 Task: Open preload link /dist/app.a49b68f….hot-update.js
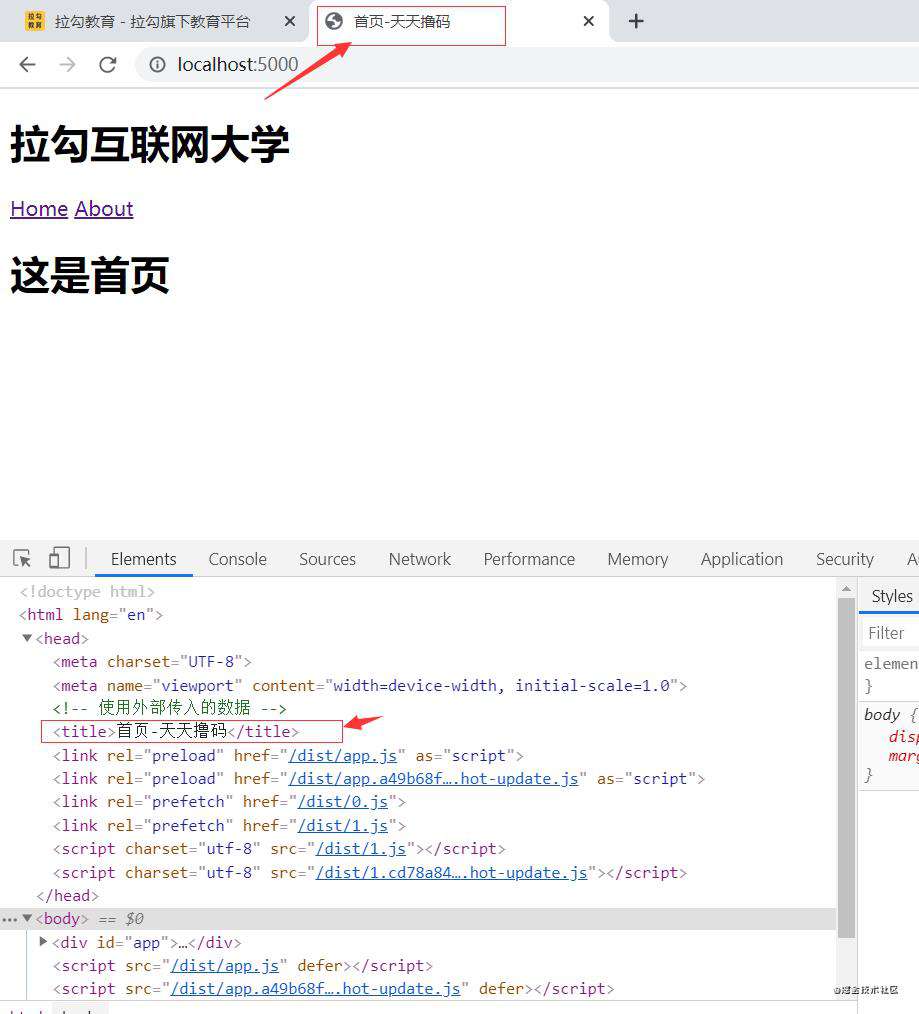(x=433, y=779)
